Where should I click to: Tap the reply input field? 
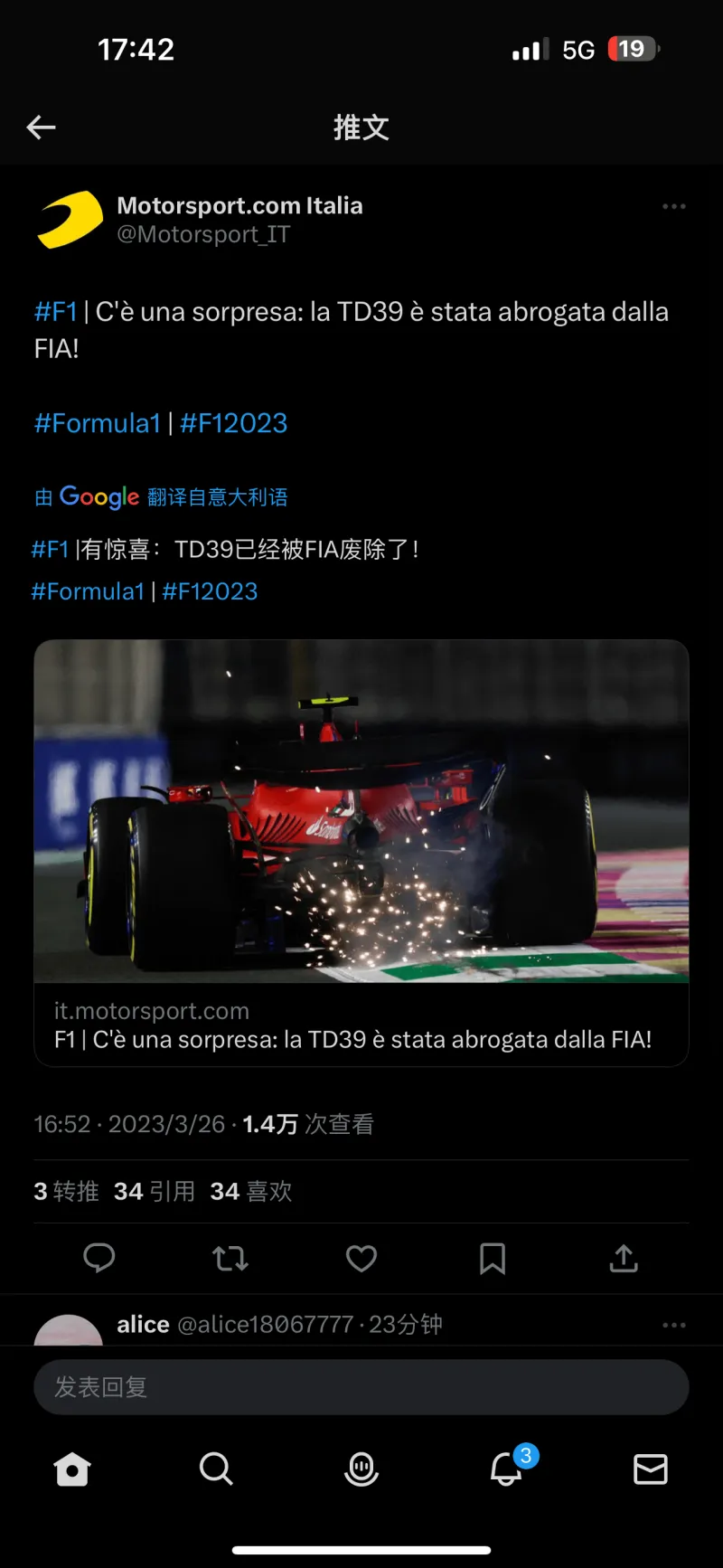tap(361, 1387)
